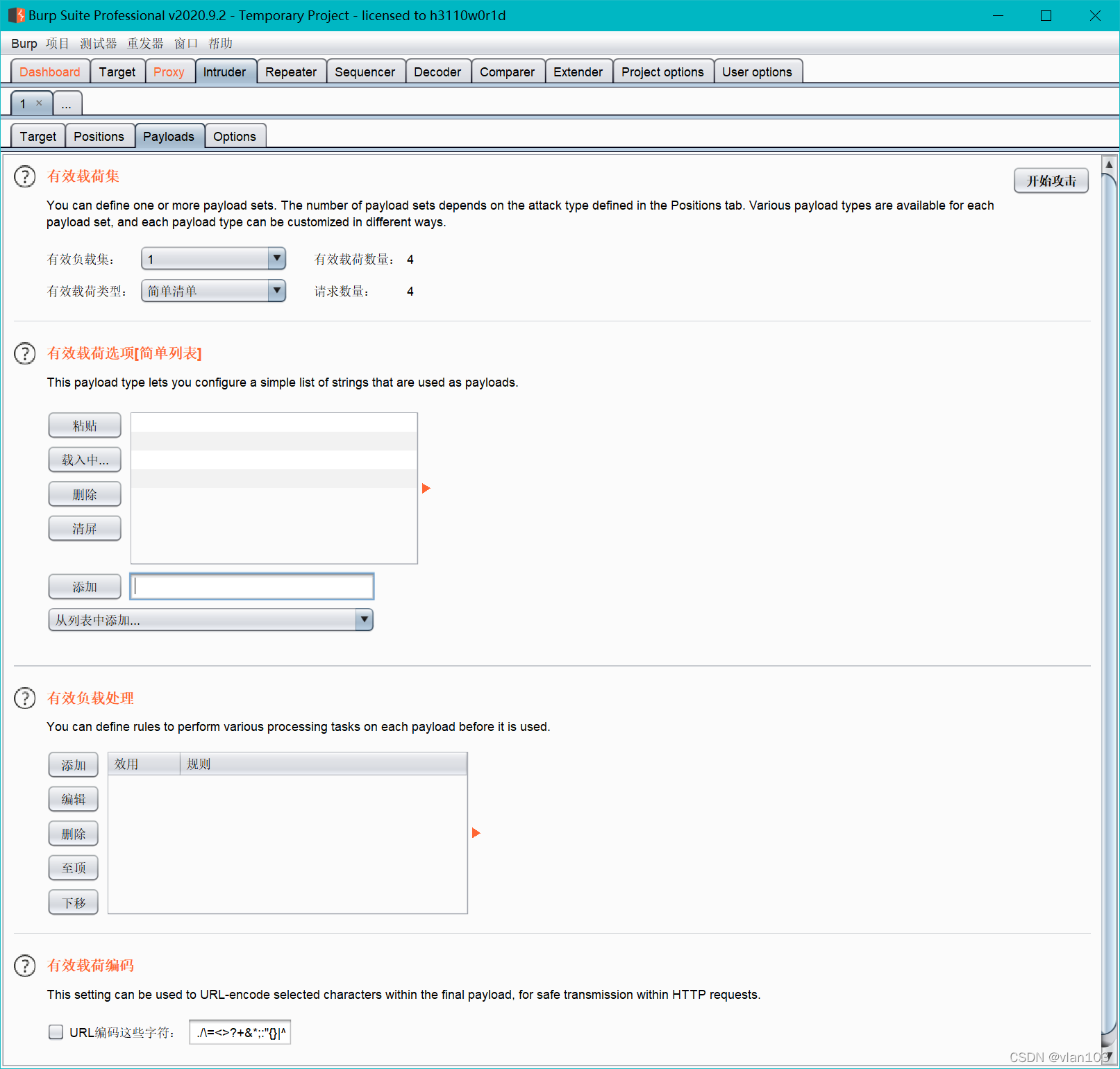Image resolution: width=1120 pixels, height=1069 pixels.
Task: Switch to Sequencer tab
Action: [x=365, y=71]
